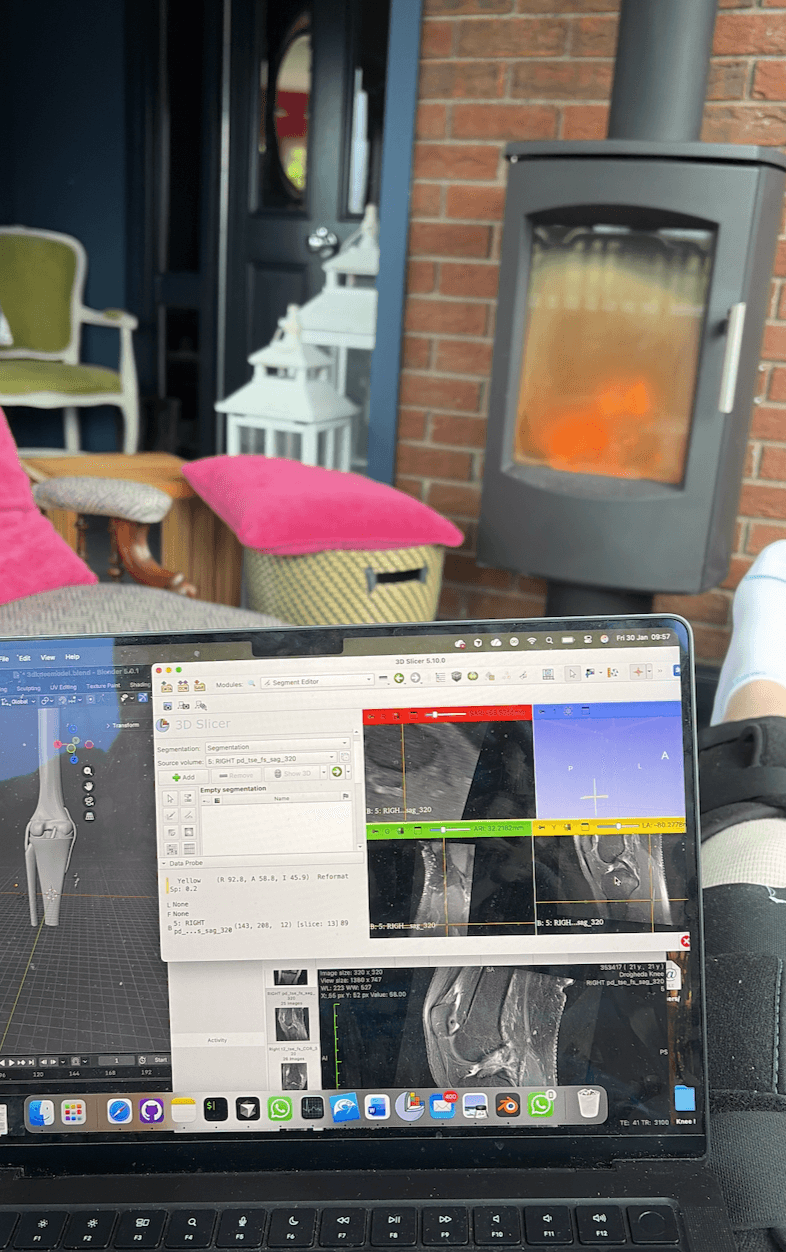Open the Segmentation selector dropdown
The width and height of the screenshot is (786, 1252).
coord(277,746)
